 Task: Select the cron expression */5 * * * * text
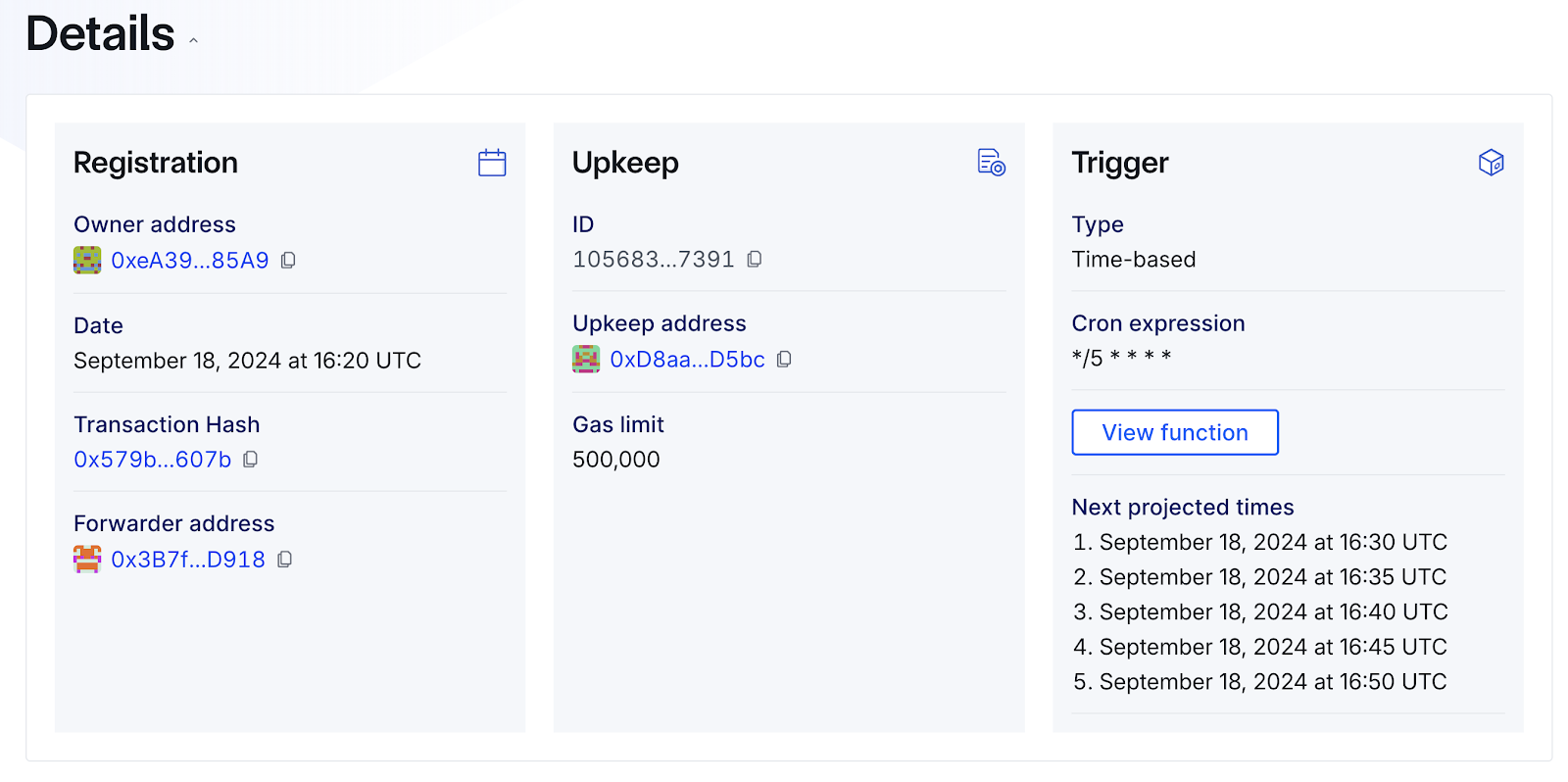pyautogui.click(x=1121, y=358)
